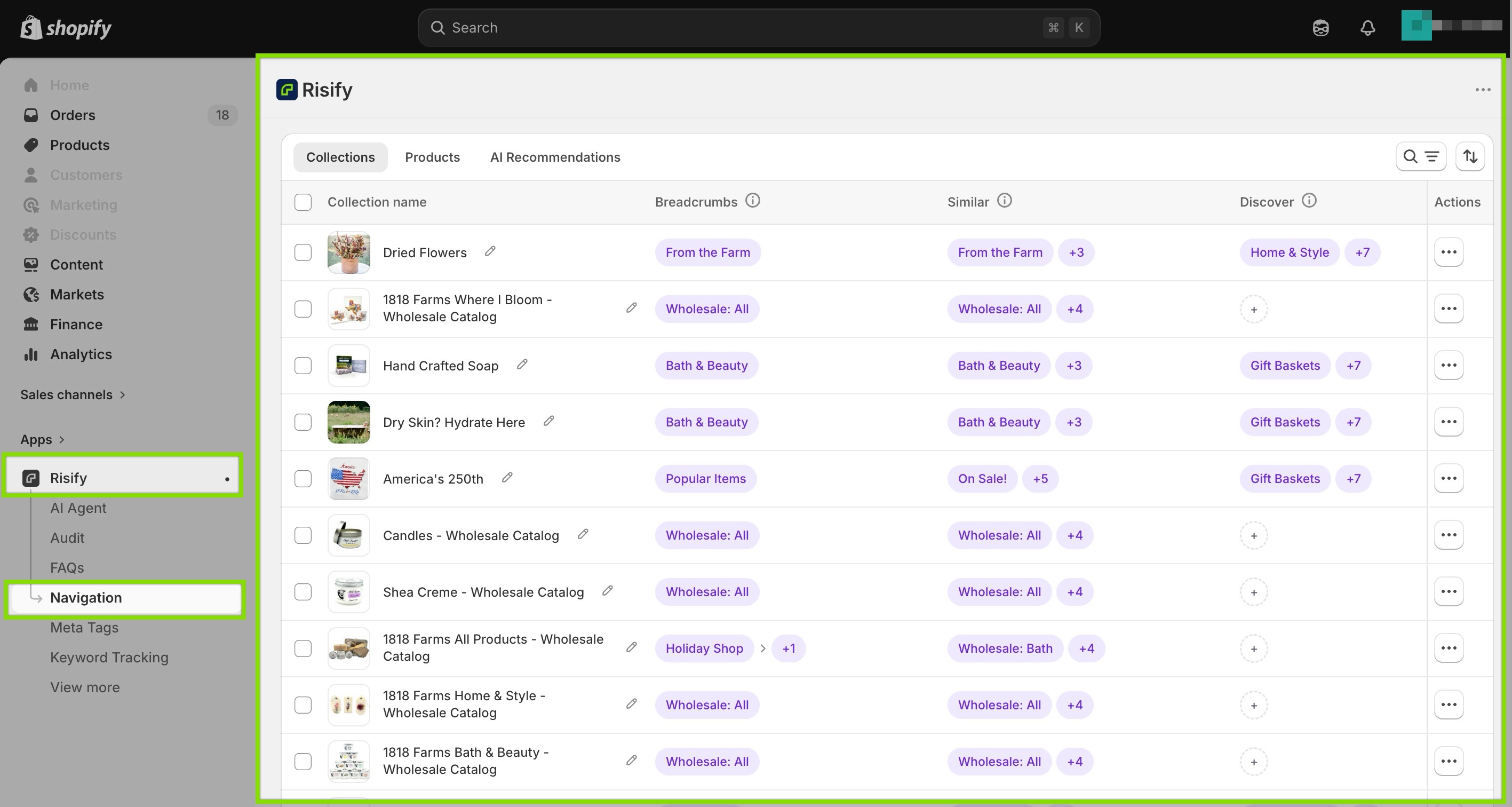The width and height of the screenshot is (1512, 807).
Task: Open the notifications bell
Action: [x=1367, y=28]
